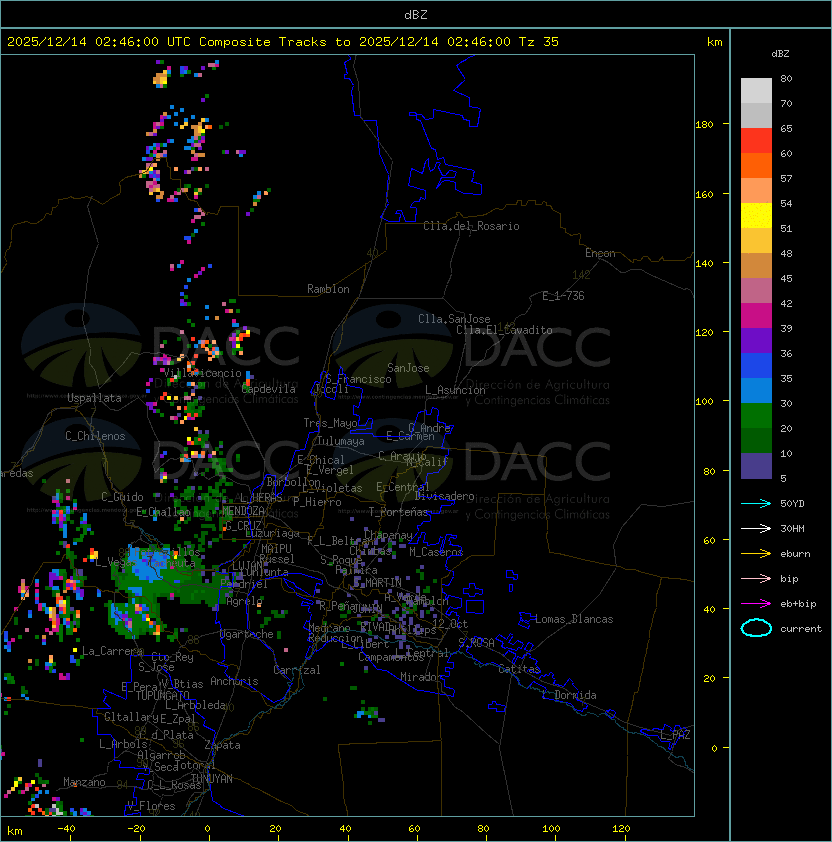The image size is (832, 842).
Task: Click the '100' tick on the right axis
Action: point(704,402)
